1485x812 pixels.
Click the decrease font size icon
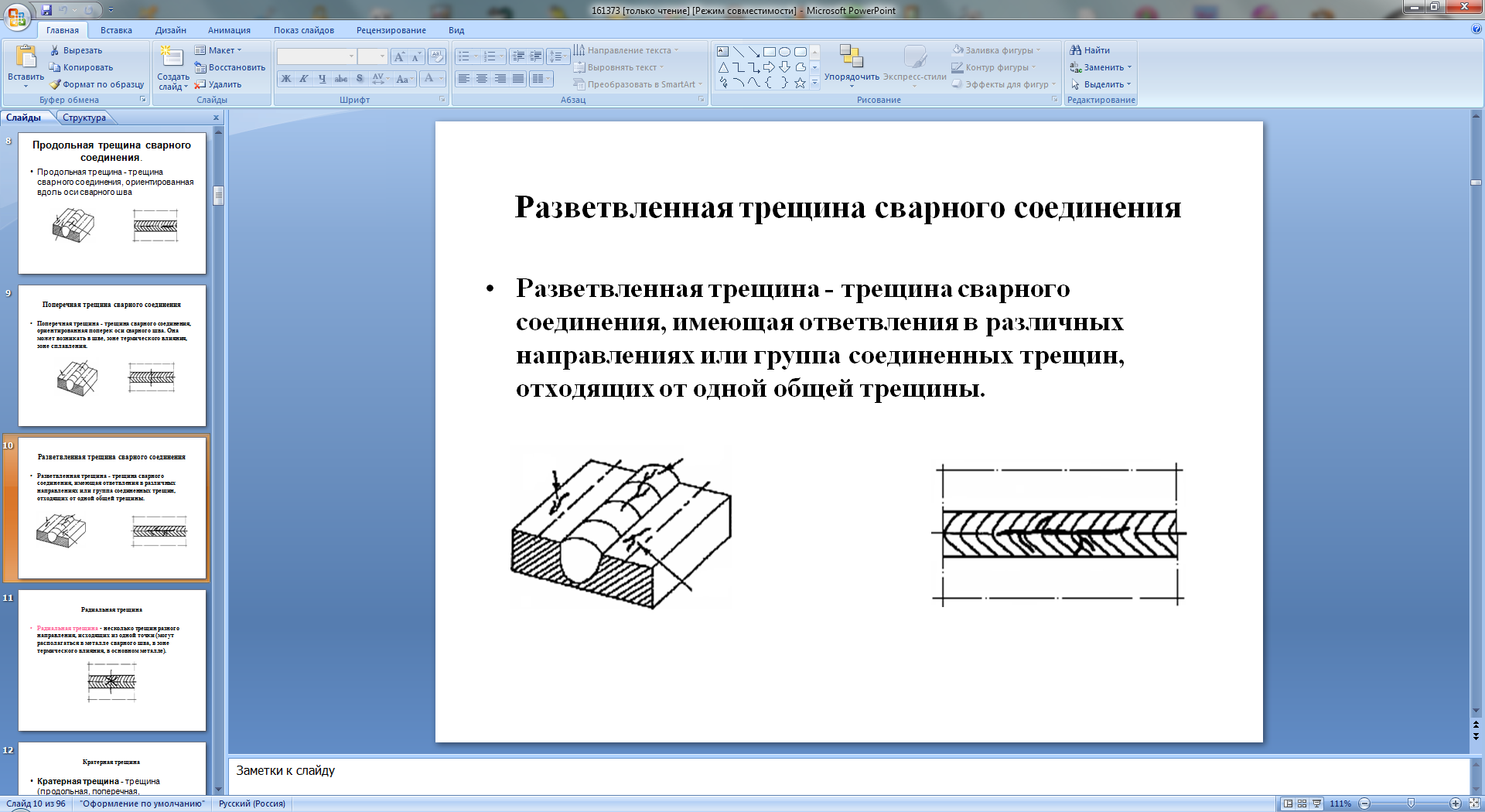click(x=416, y=56)
